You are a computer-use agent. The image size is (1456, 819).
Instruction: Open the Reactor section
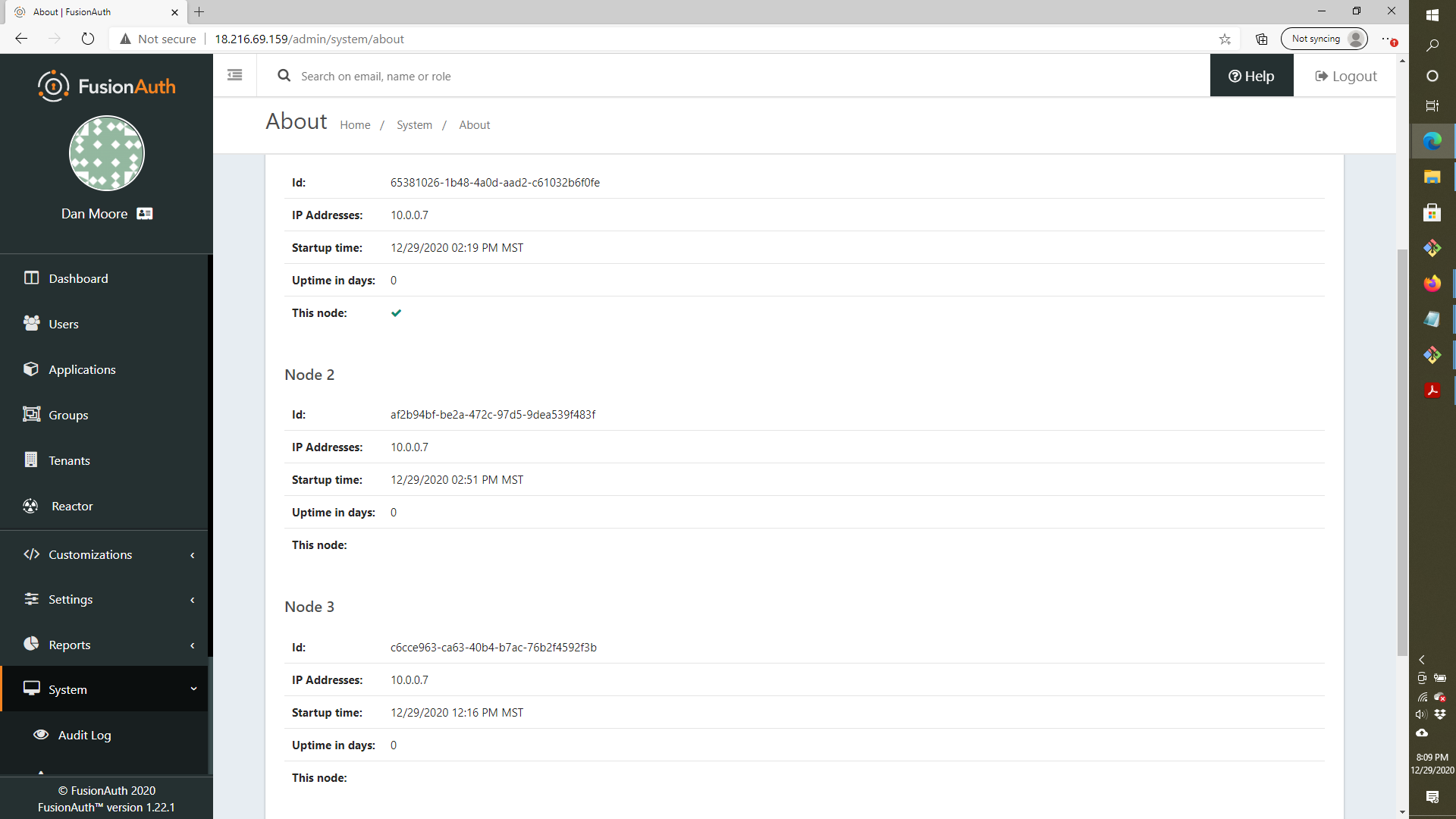pos(71,506)
